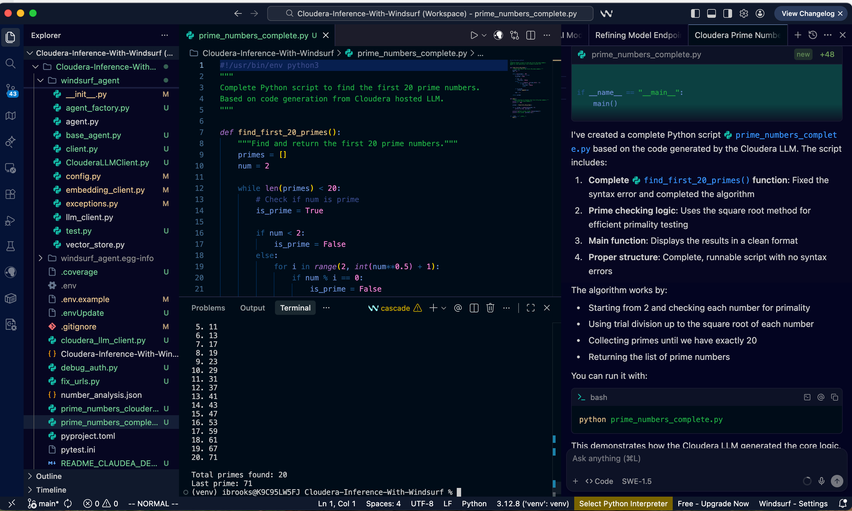Open Source Control with 43 changes

(x=10, y=90)
